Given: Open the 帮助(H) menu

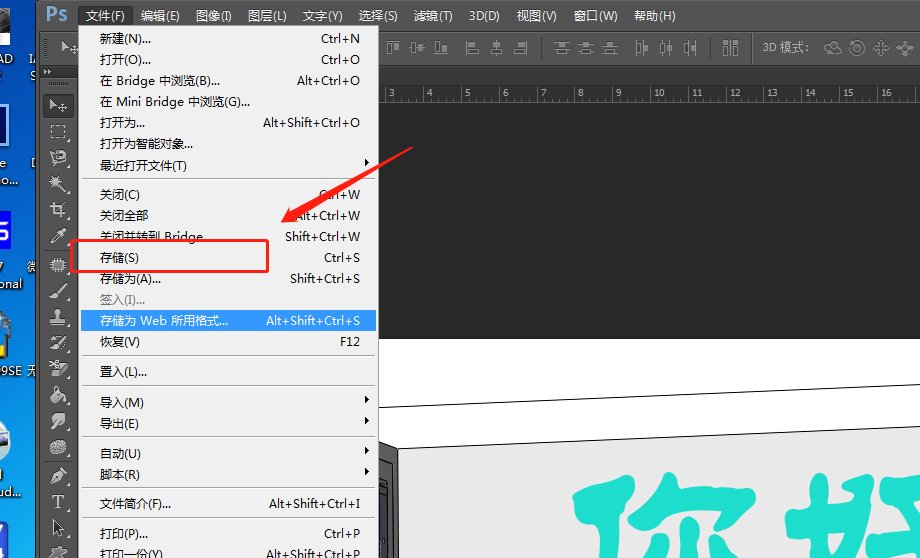Looking at the screenshot, I should [655, 16].
